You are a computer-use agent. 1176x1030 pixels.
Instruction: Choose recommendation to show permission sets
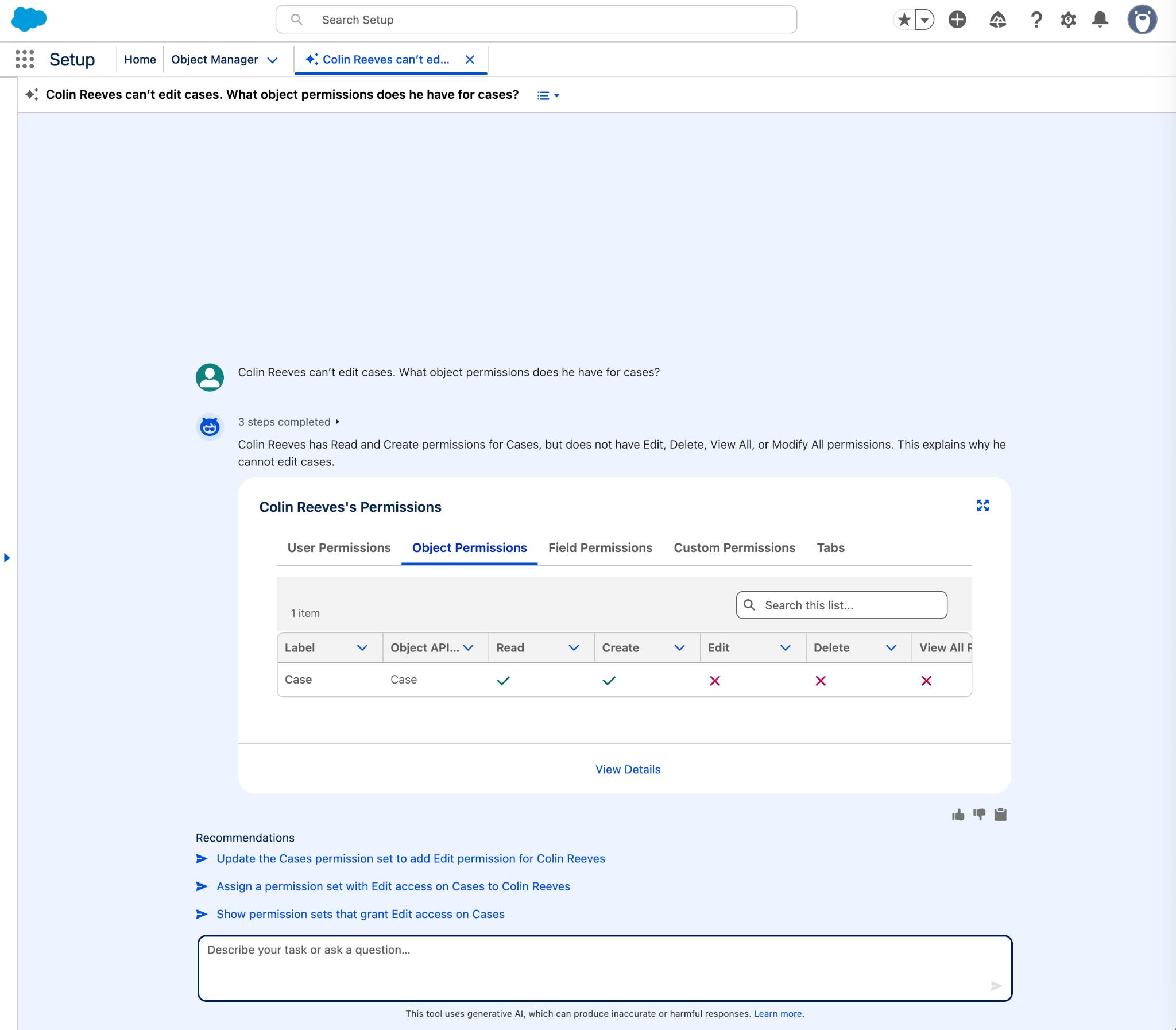point(361,914)
